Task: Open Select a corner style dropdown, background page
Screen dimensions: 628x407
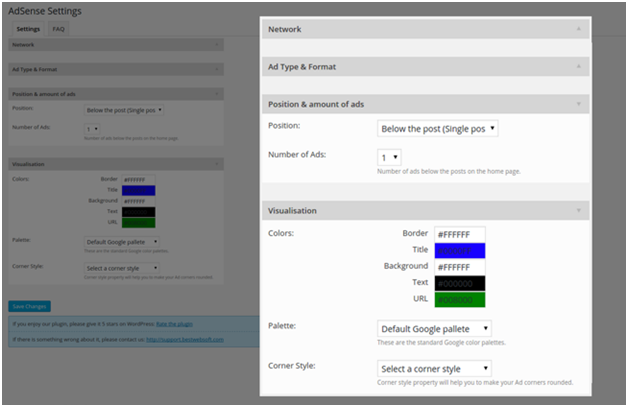Action: (x=122, y=268)
